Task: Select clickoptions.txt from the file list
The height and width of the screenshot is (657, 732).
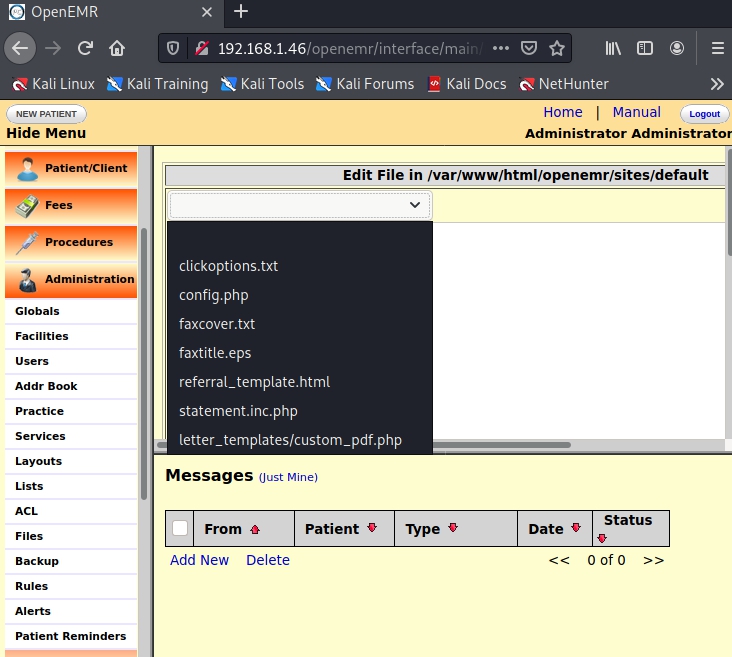Action: [300, 266]
